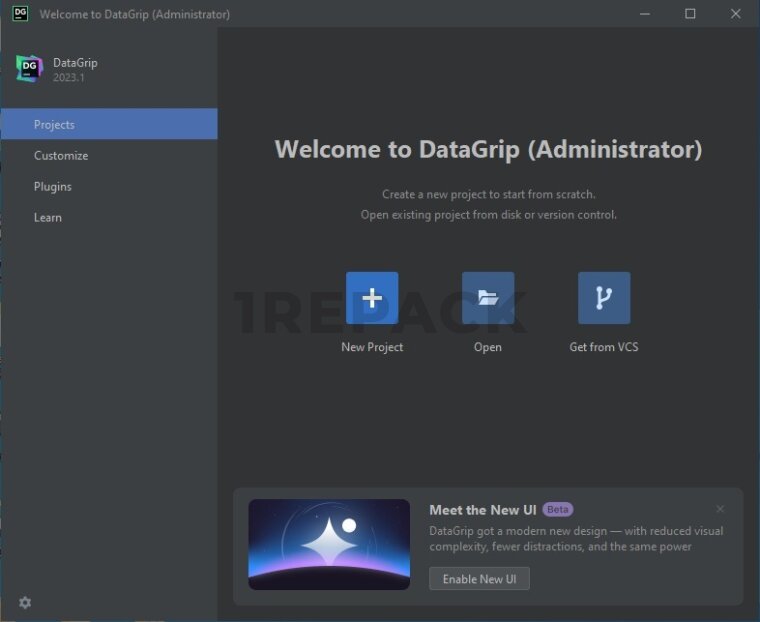Click the New Project text label

tap(372, 347)
